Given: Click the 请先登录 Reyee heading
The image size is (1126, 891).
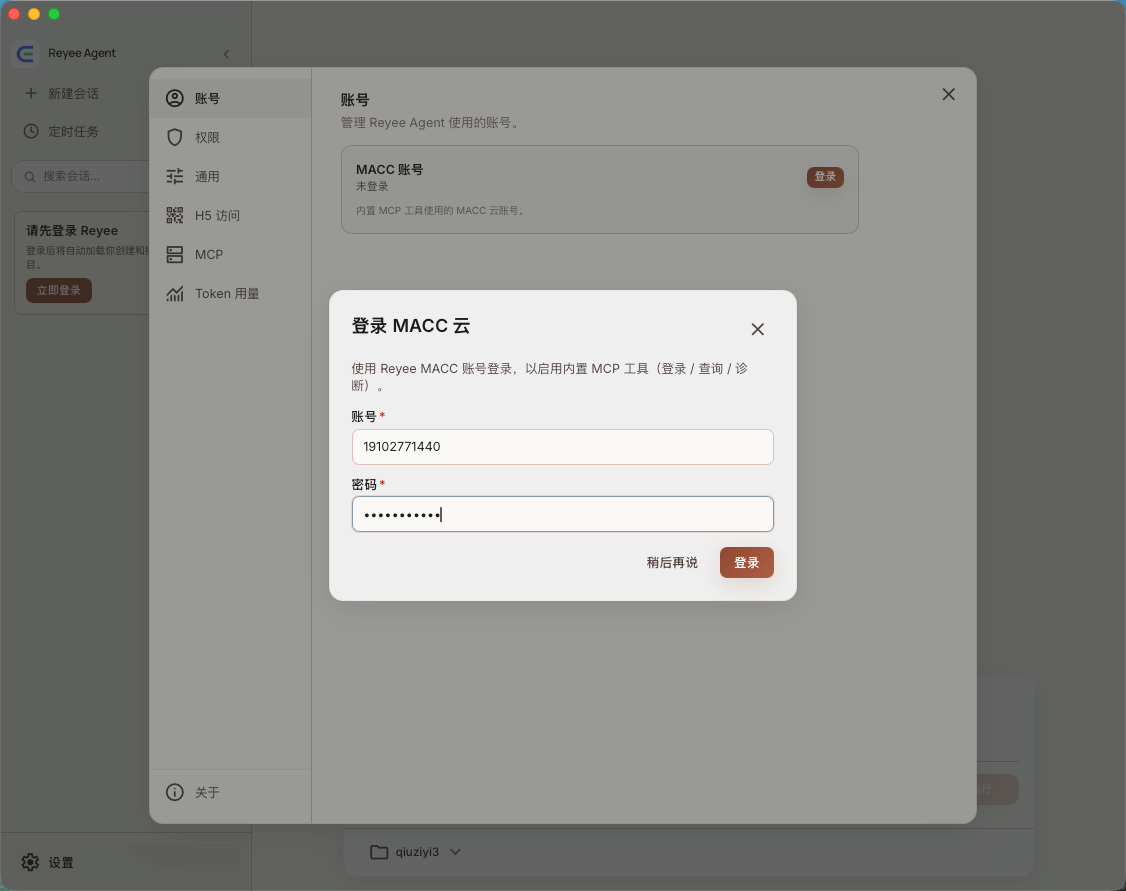Looking at the screenshot, I should 72,230.
